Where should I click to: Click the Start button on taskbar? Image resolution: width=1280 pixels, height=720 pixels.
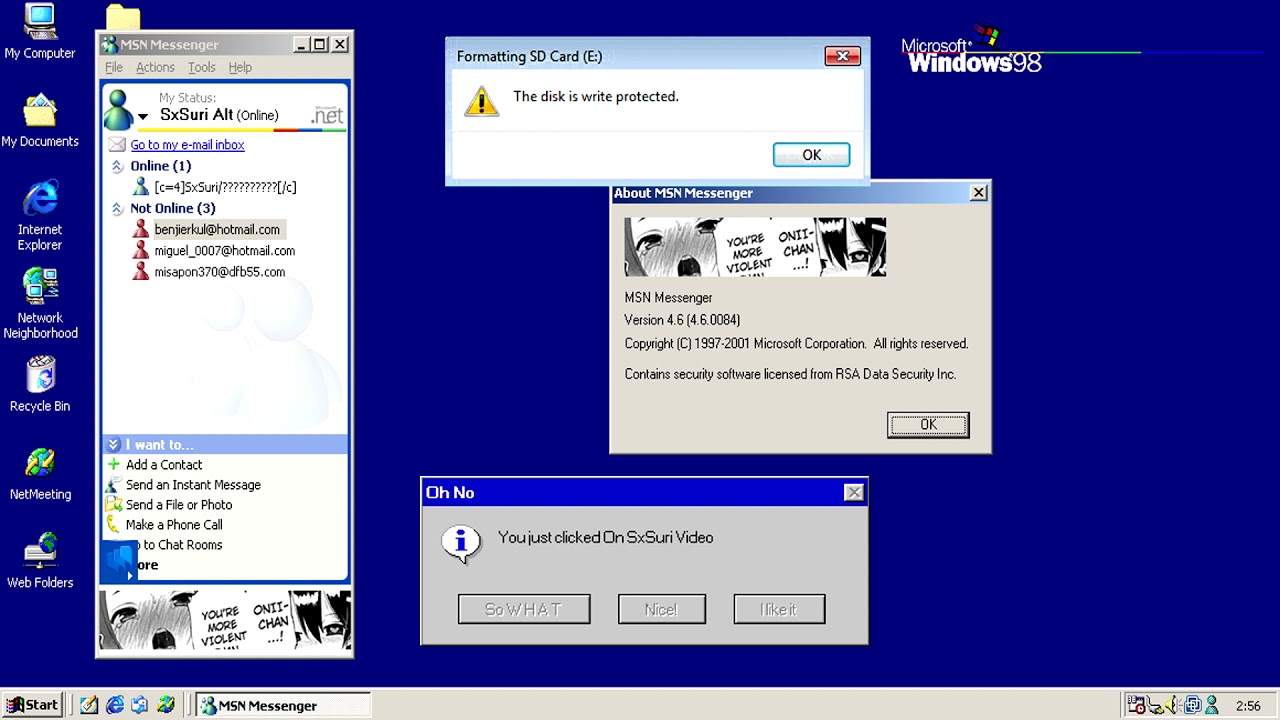point(33,705)
